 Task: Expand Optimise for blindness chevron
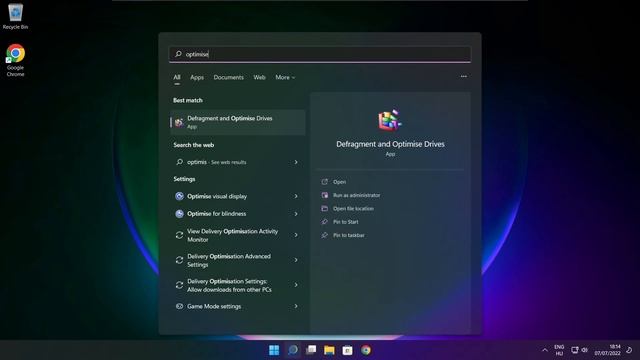296,213
